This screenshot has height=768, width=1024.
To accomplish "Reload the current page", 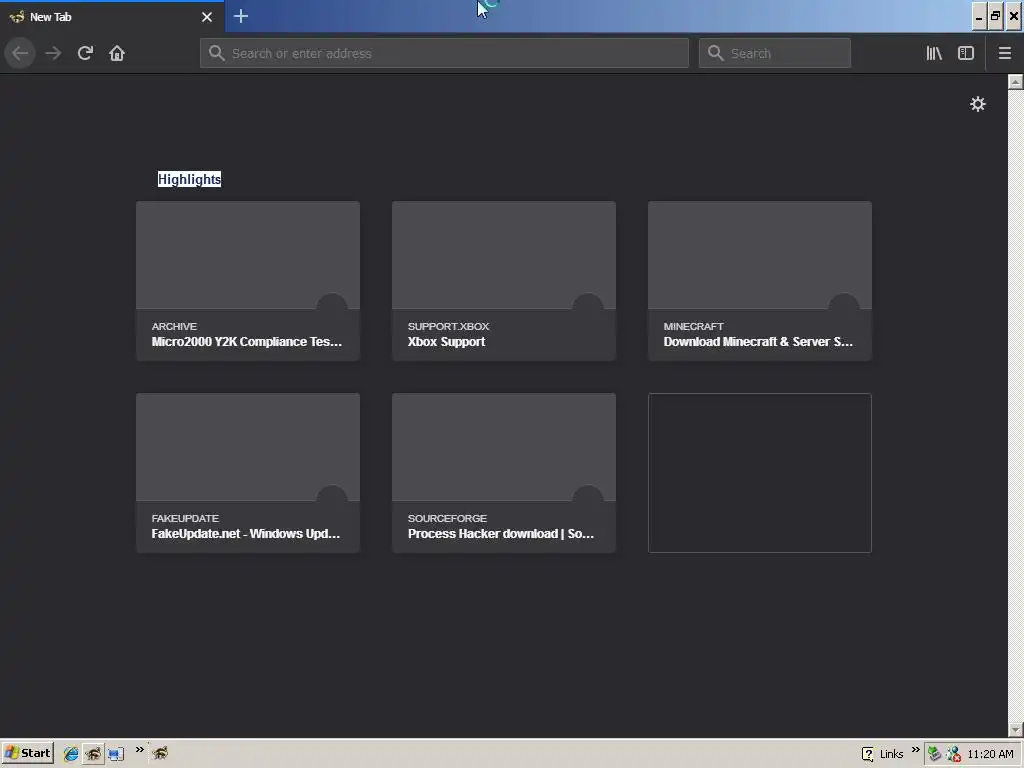I will [x=85, y=53].
